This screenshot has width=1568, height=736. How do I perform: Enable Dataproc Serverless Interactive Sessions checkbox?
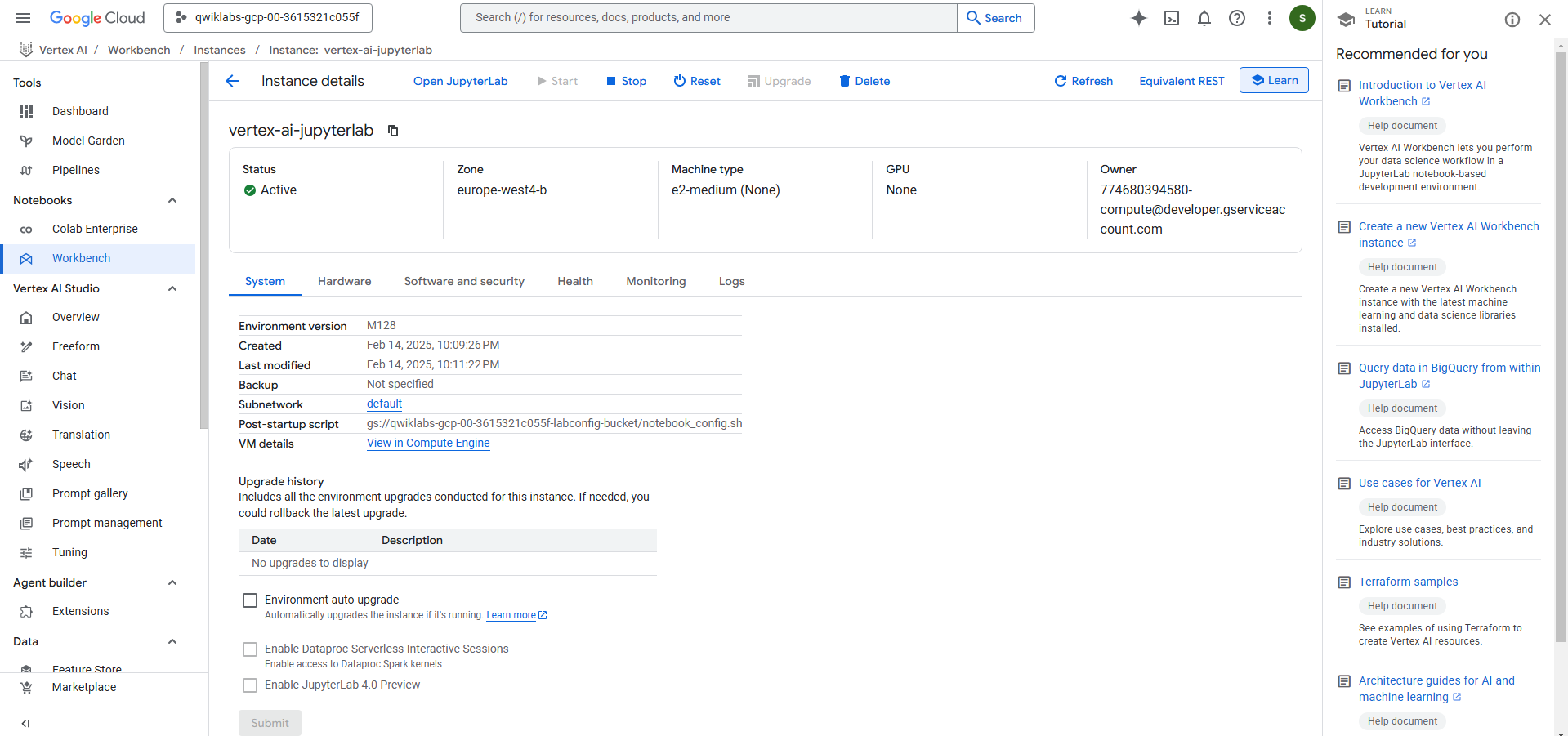tap(250, 649)
